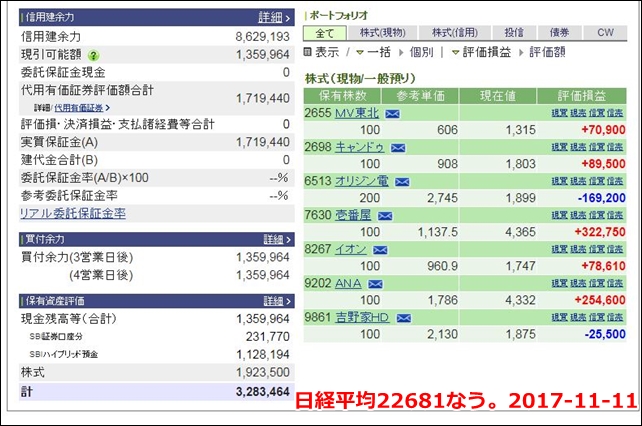Screen dimensions: 642x426
Task: Click 現買 in the 壱番屋 row
Action: coord(559,215)
